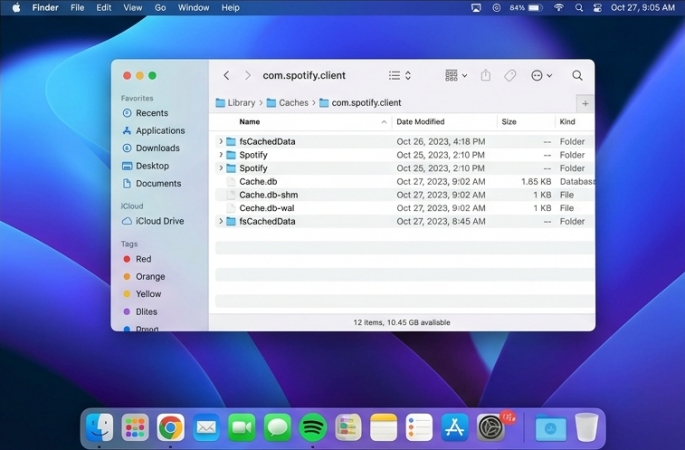Open the list view switcher
Screen dimensions: 685x450
point(400,76)
